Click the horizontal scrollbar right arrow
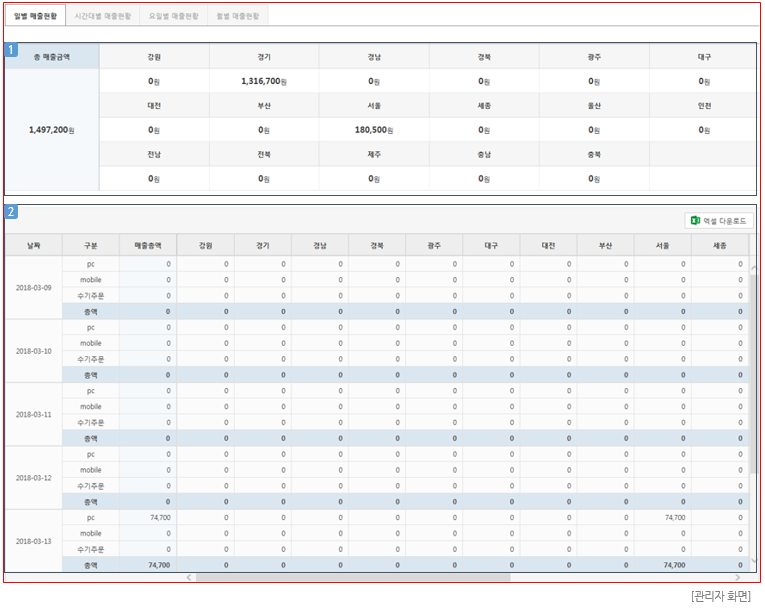 738,577
